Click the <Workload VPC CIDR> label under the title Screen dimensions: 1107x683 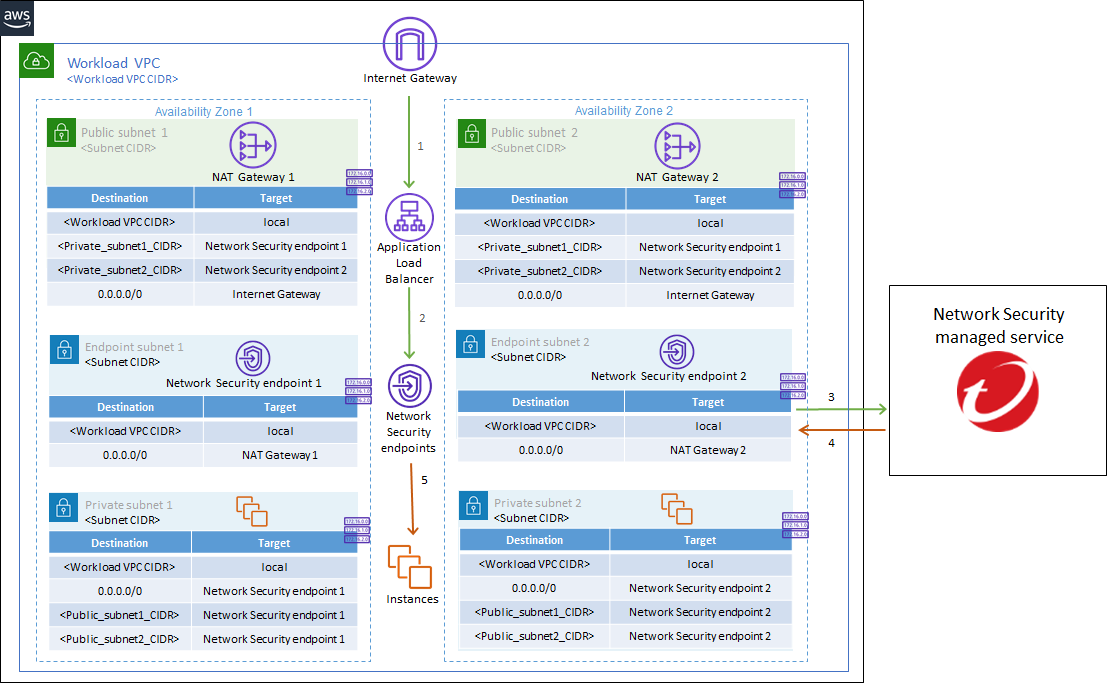122,79
